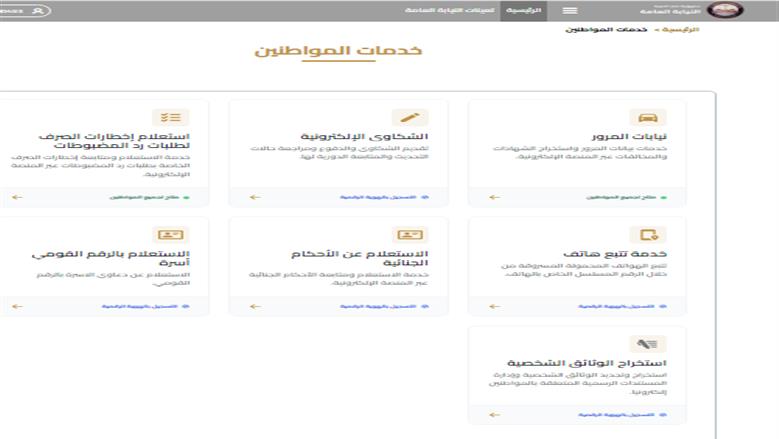
Task: Click the arrow on نيابات المرور card footer
Action: pyautogui.click(x=494, y=197)
